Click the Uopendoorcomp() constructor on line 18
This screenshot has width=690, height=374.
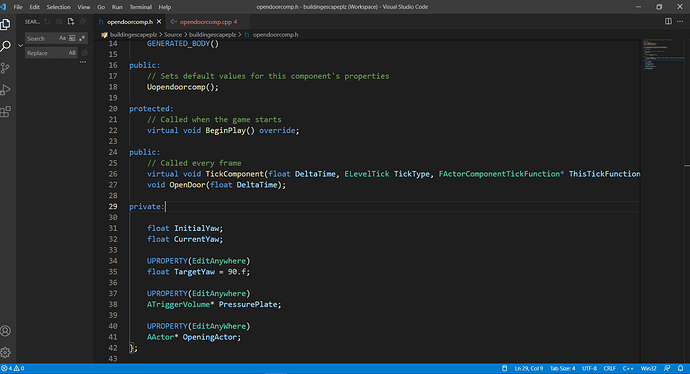coord(180,87)
